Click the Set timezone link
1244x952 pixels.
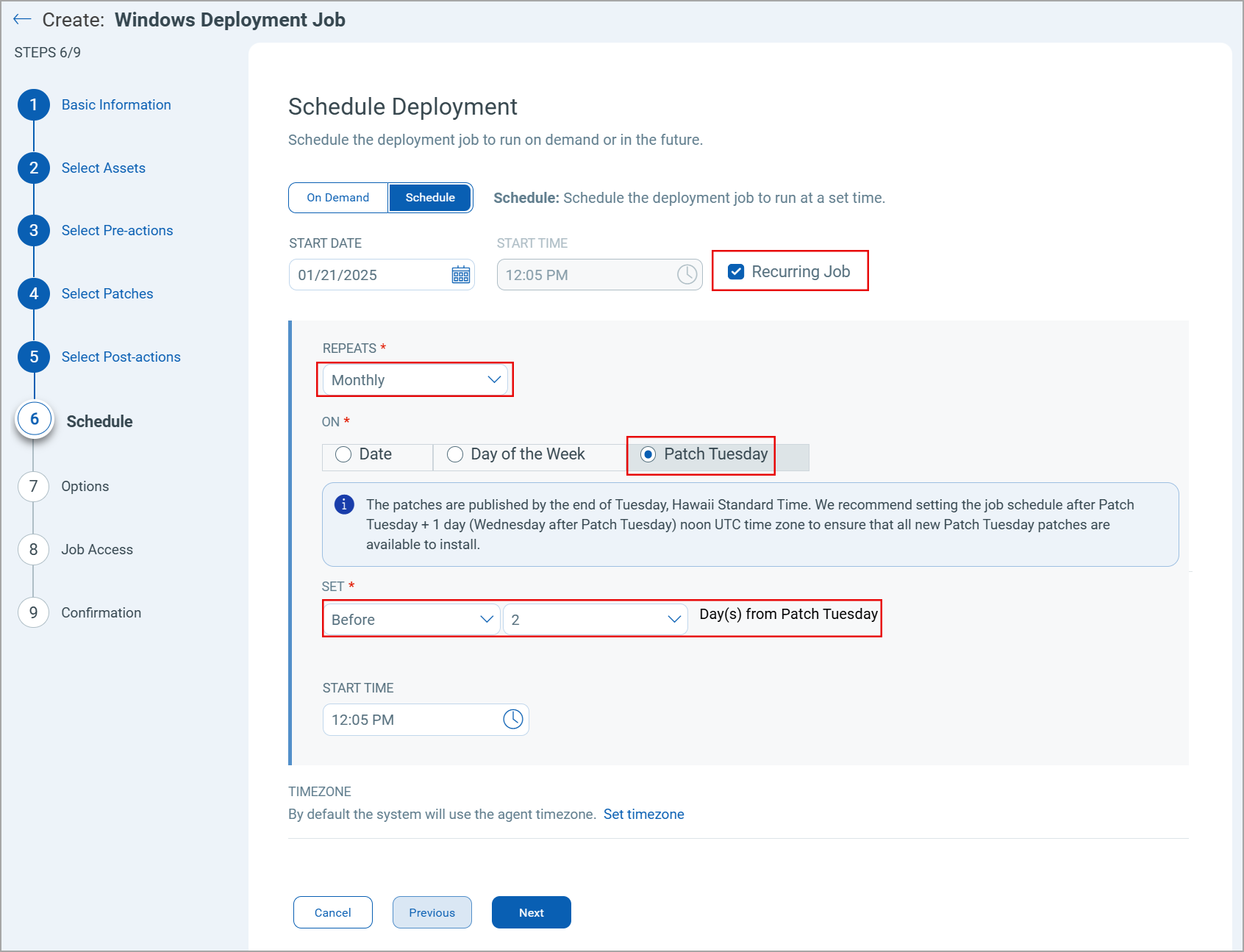tap(643, 815)
